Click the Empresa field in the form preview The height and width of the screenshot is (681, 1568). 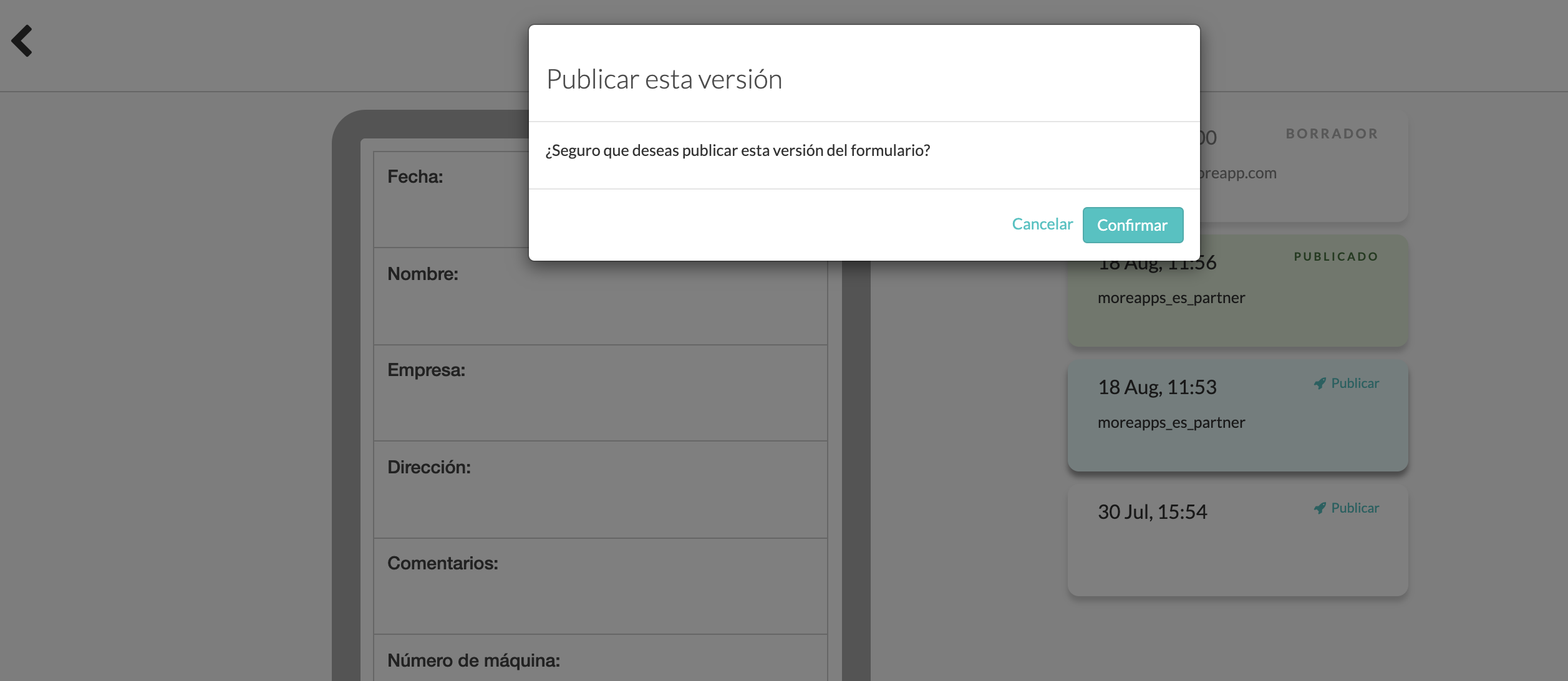(600, 393)
